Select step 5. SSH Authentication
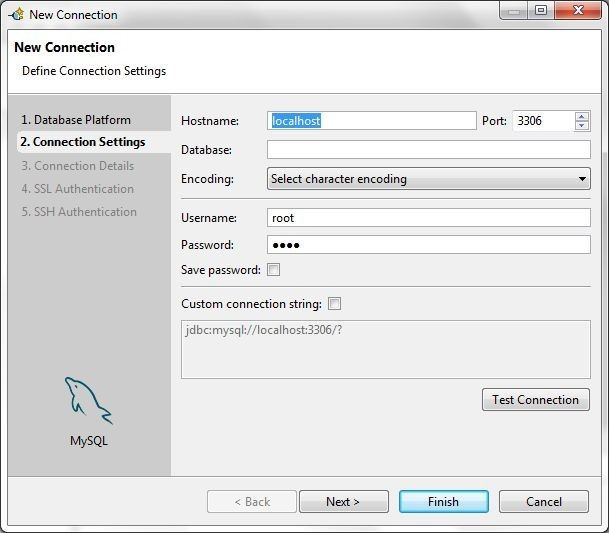This screenshot has width=609, height=533. [x=79, y=212]
